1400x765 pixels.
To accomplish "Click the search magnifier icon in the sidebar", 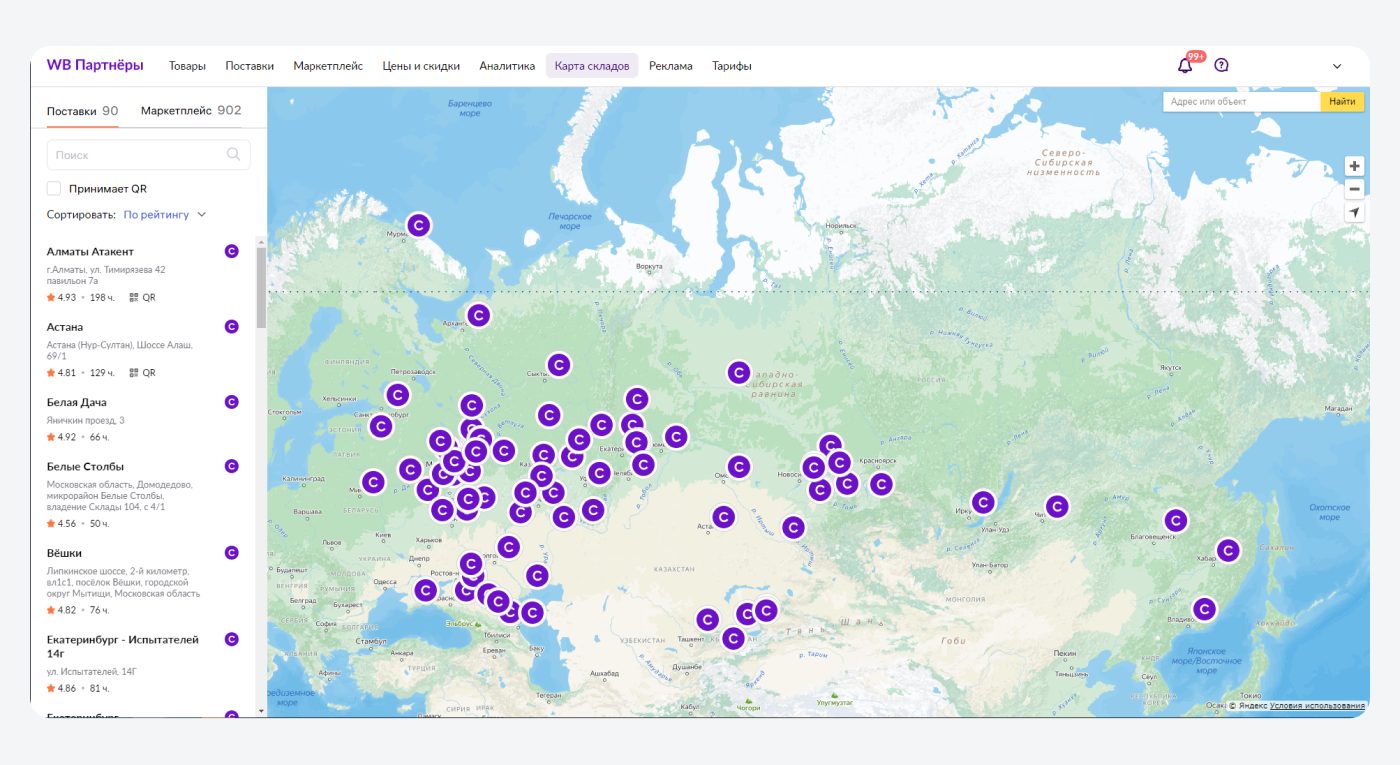I will pos(234,154).
